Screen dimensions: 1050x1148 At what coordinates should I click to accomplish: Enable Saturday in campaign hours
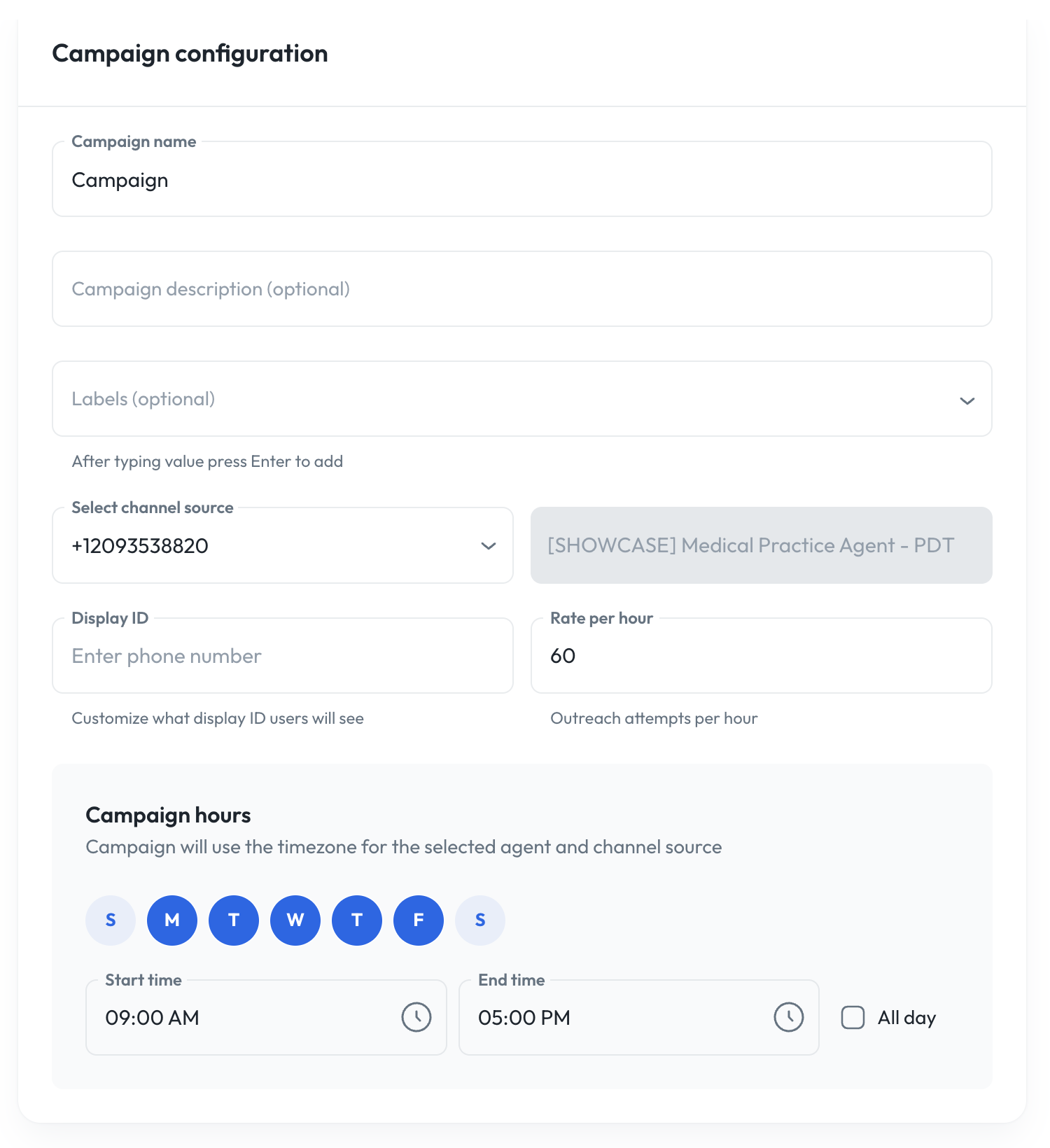pyautogui.click(x=480, y=920)
